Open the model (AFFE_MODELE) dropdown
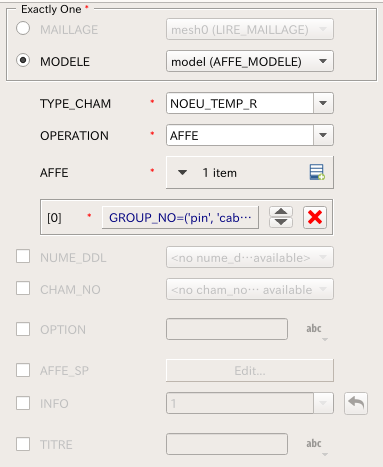Image resolution: width=383 pixels, height=467 pixels. tap(250, 61)
